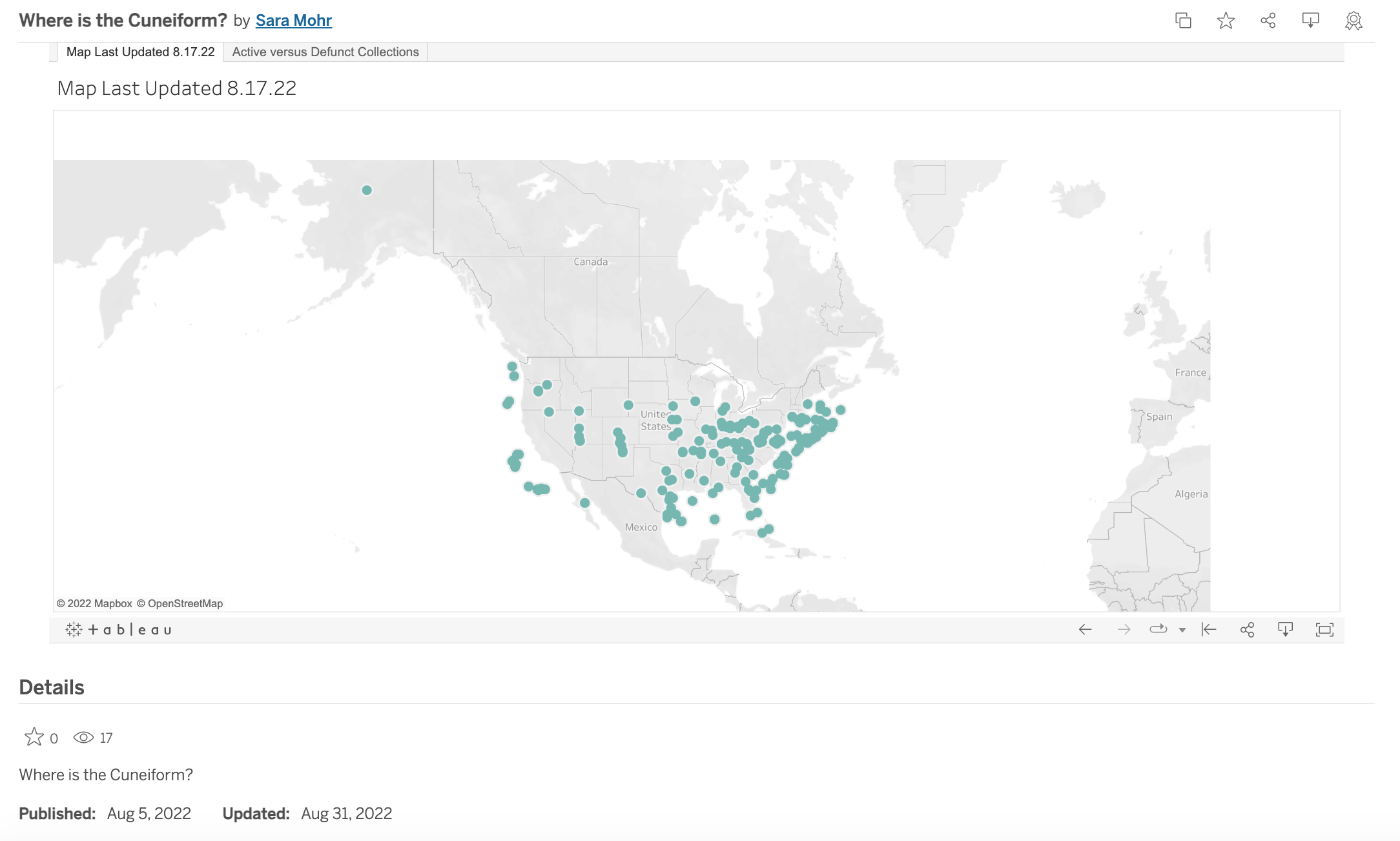Click the map title 'Map Last Updated 8.17.22'
1400x841 pixels.
coord(176,88)
